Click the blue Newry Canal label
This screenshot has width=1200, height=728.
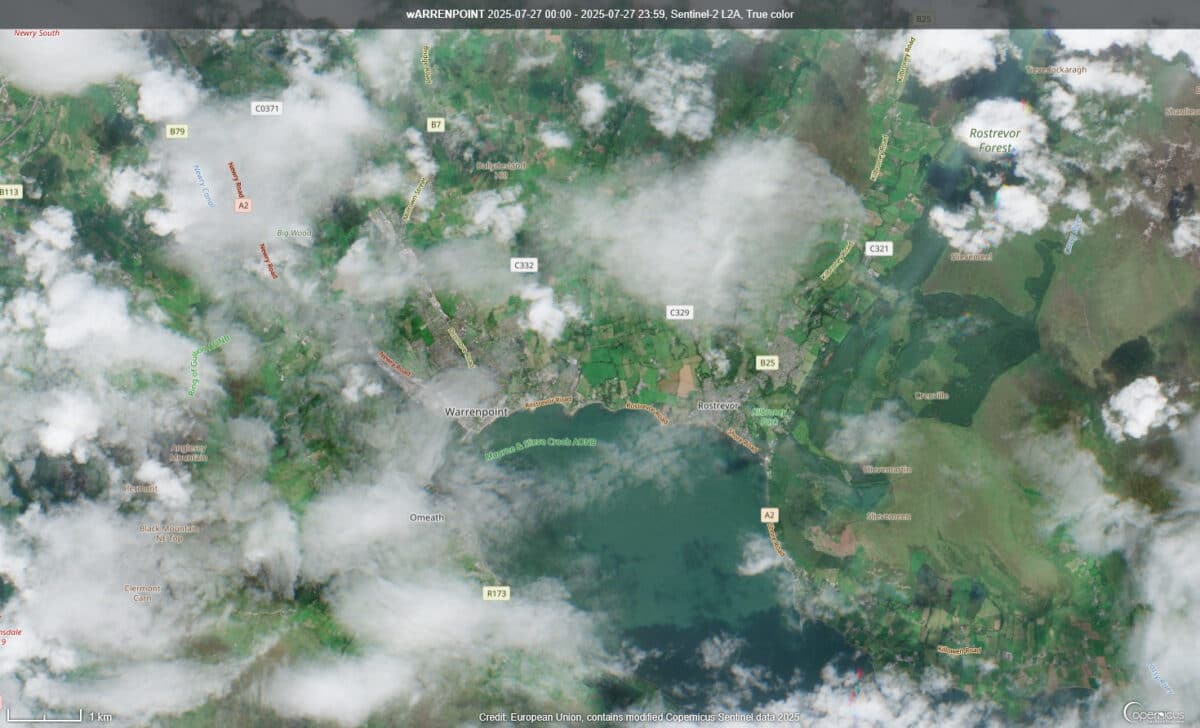(x=202, y=187)
